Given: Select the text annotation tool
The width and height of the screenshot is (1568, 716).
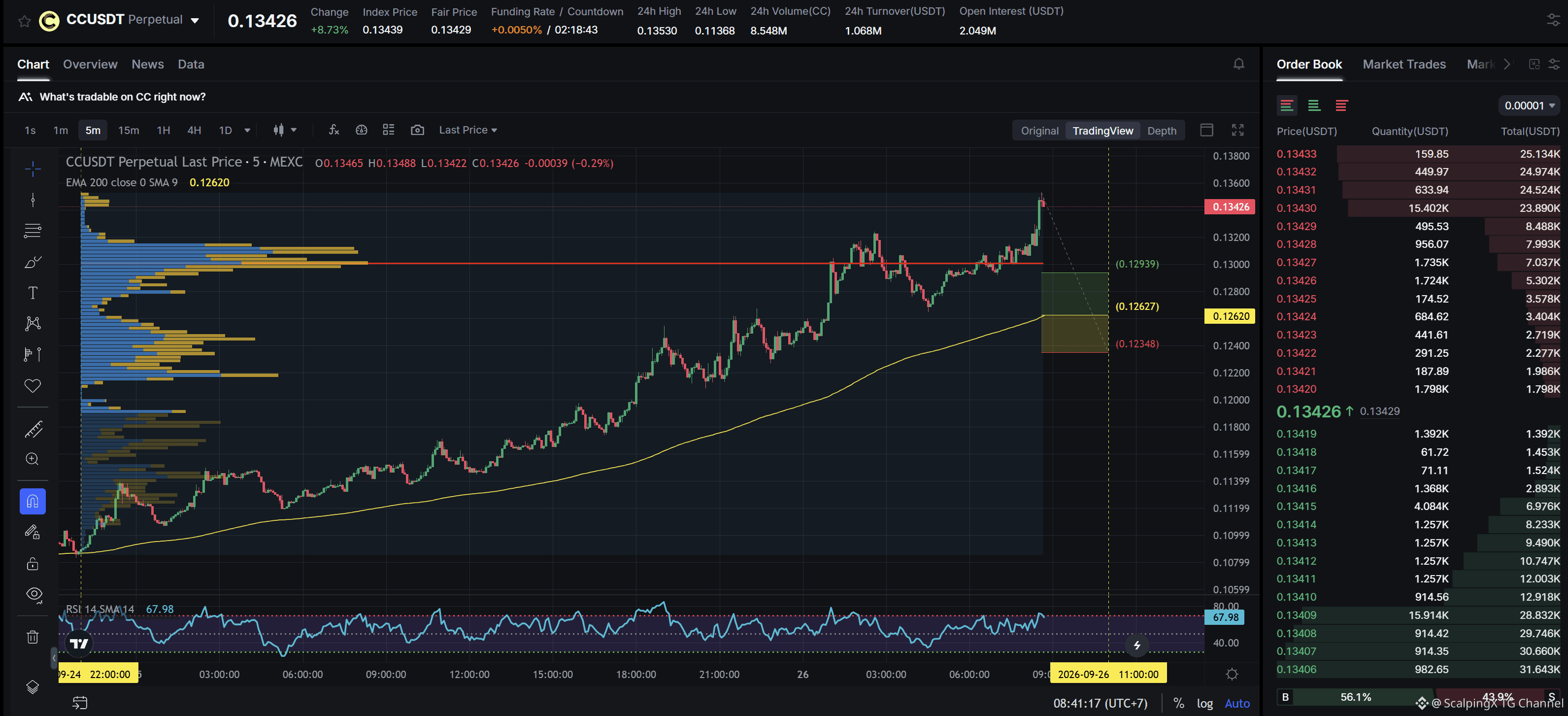Looking at the screenshot, I should pyautogui.click(x=33, y=293).
